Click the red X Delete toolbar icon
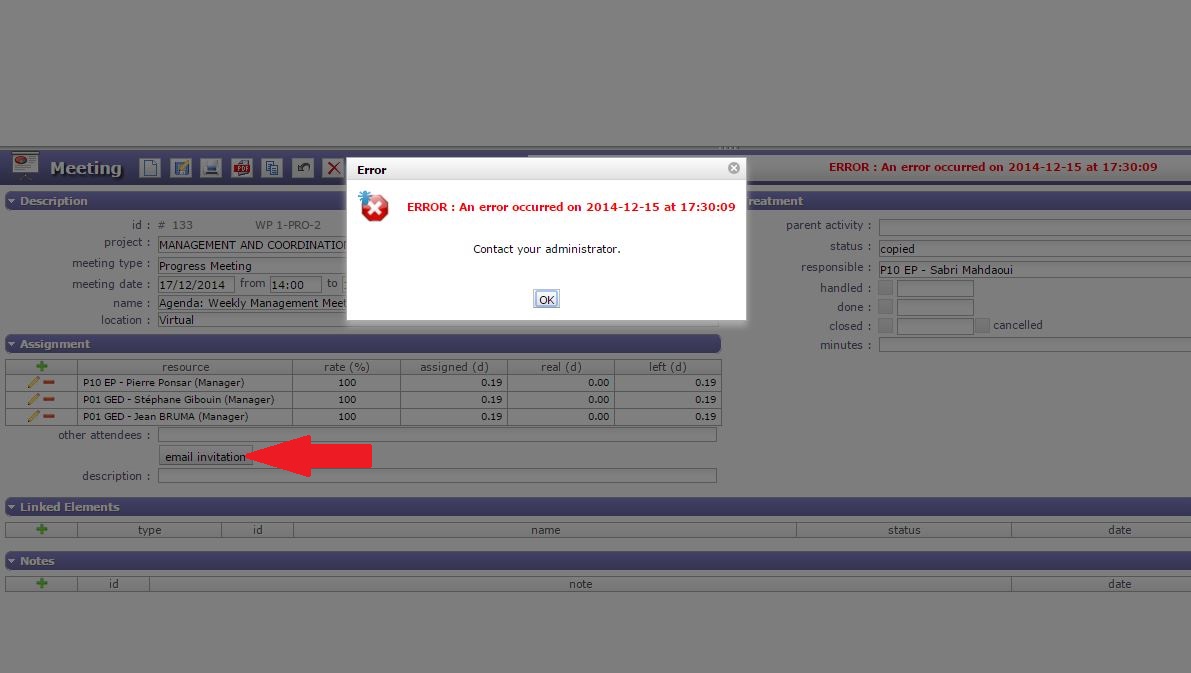Image resolution: width=1191 pixels, height=673 pixels. tap(333, 168)
